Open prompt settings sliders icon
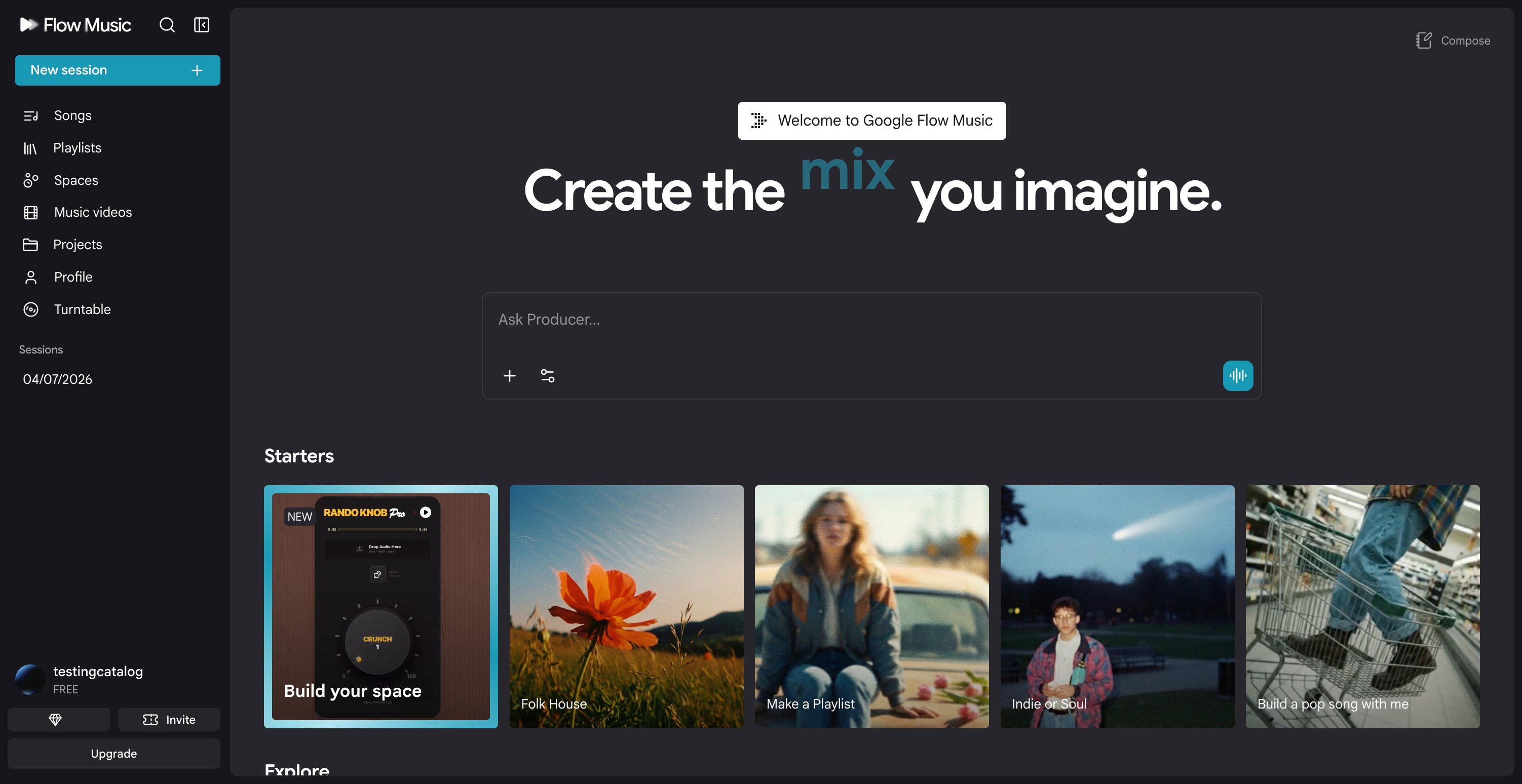This screenshot has width=1522, height=784. pos(548,376)
